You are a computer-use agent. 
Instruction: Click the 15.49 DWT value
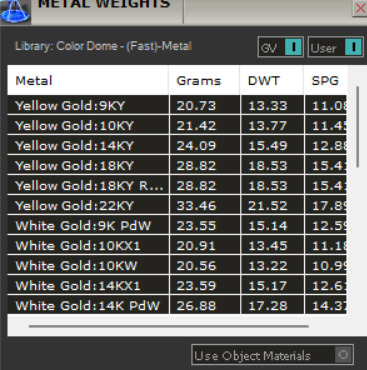tap(268, 146)
